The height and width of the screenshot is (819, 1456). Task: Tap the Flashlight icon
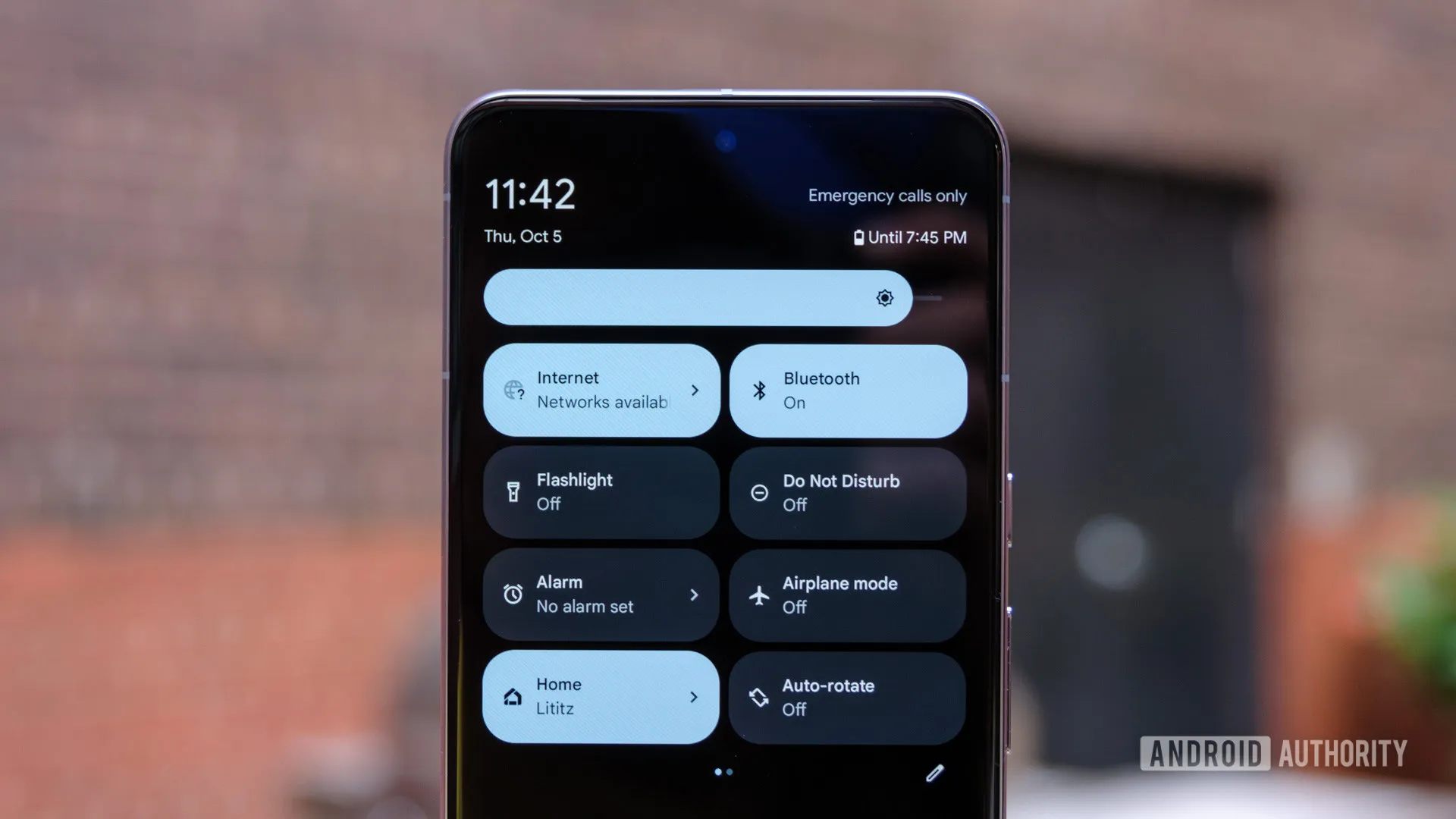tap(513, 492)
